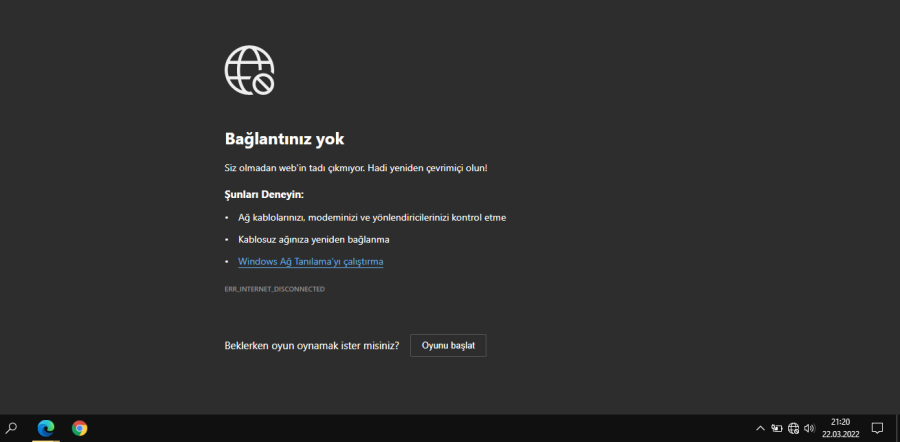Click the Şunları Deneyin subheading
Image resolution: width=900 pixels, height=442 pixels.
pos(263,194)
